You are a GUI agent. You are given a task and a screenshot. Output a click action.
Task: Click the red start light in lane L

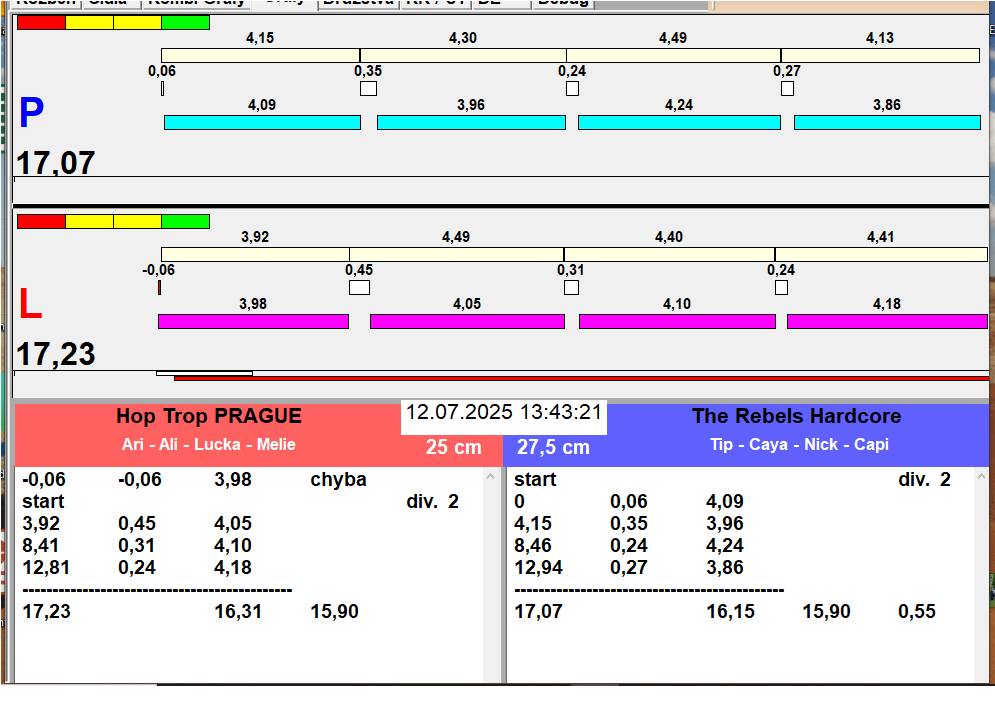41,221
